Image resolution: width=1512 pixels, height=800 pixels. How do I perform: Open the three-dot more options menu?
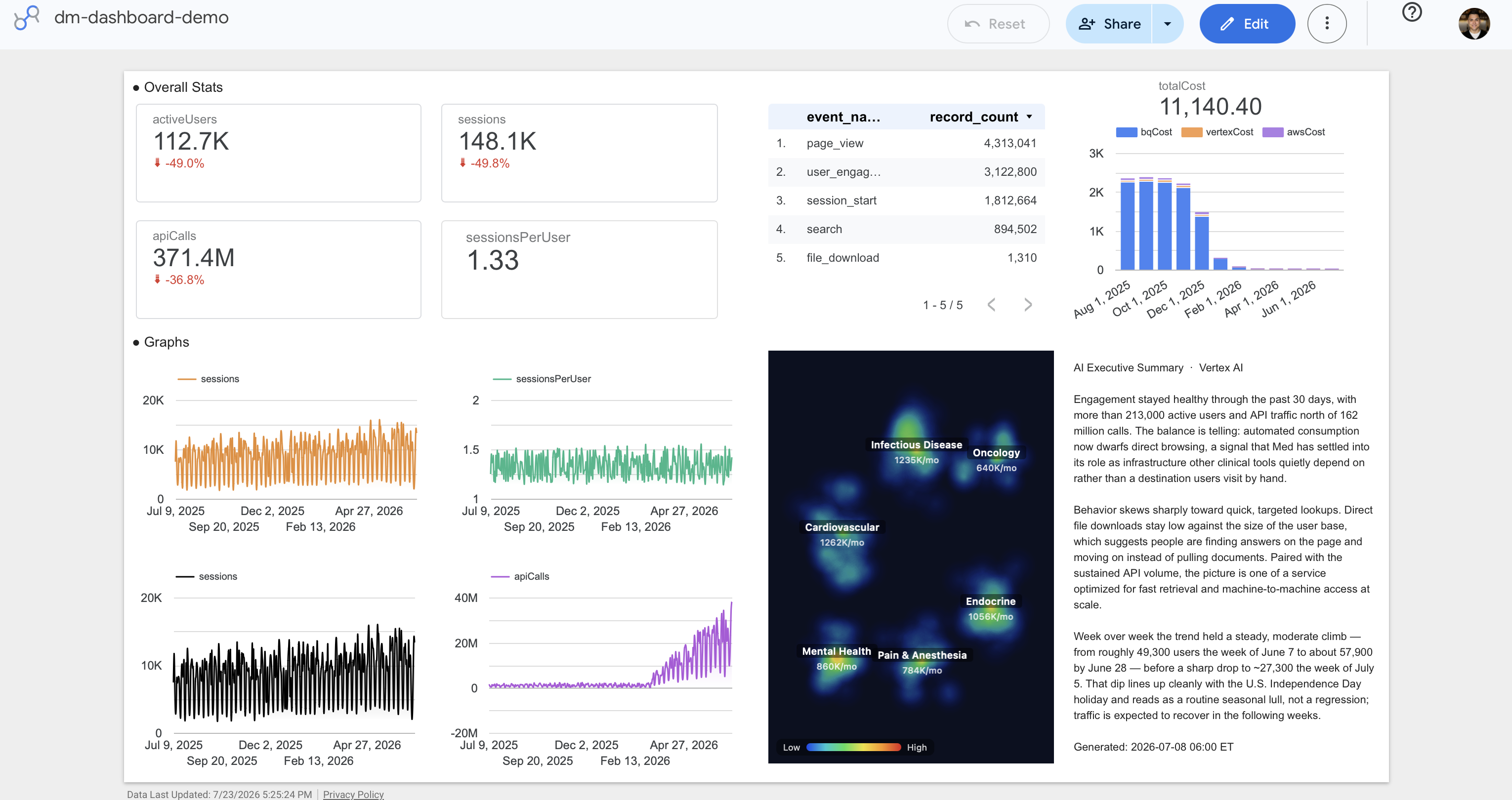1327,24
